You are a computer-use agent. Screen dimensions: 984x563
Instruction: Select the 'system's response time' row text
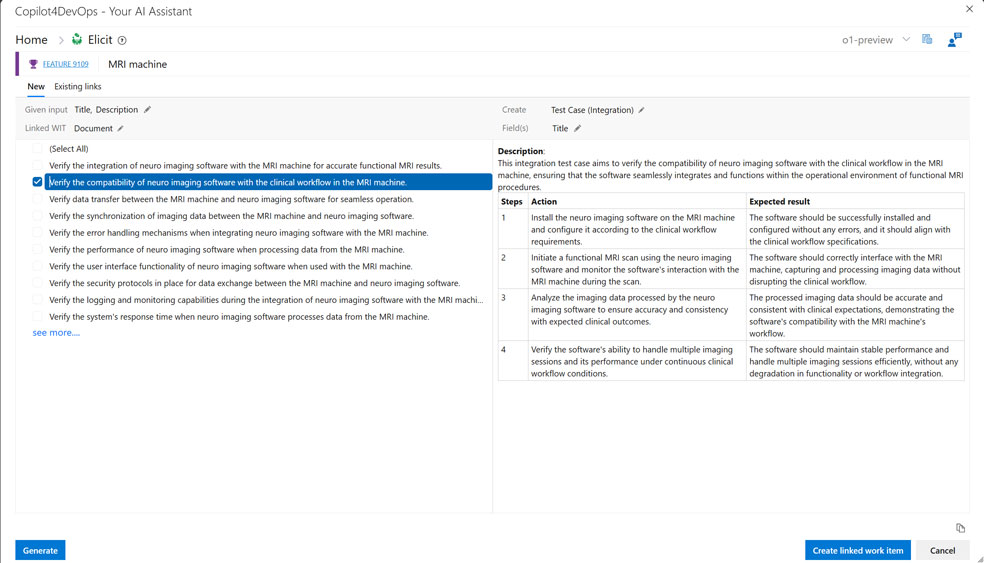point(239,317)
